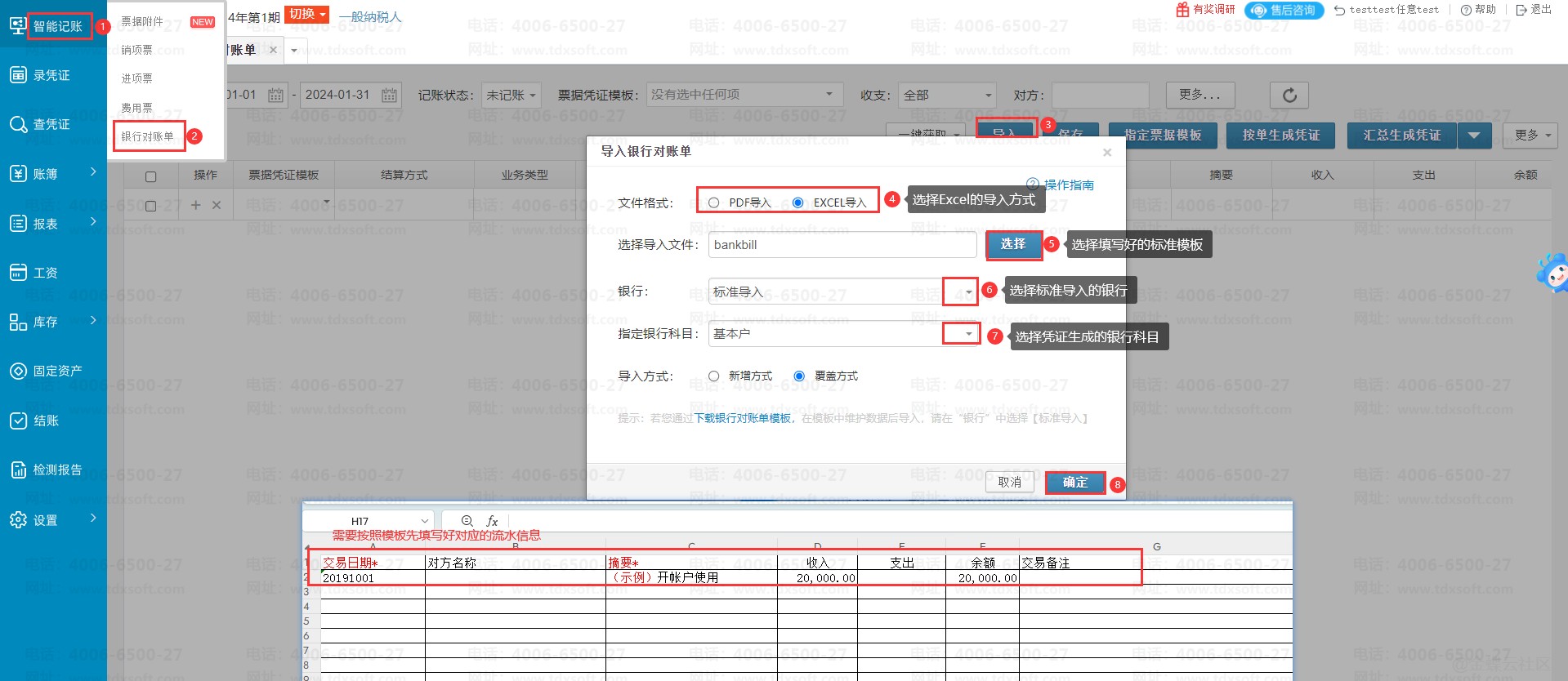Select the PDF导入 radio button

tap(714, 203)
